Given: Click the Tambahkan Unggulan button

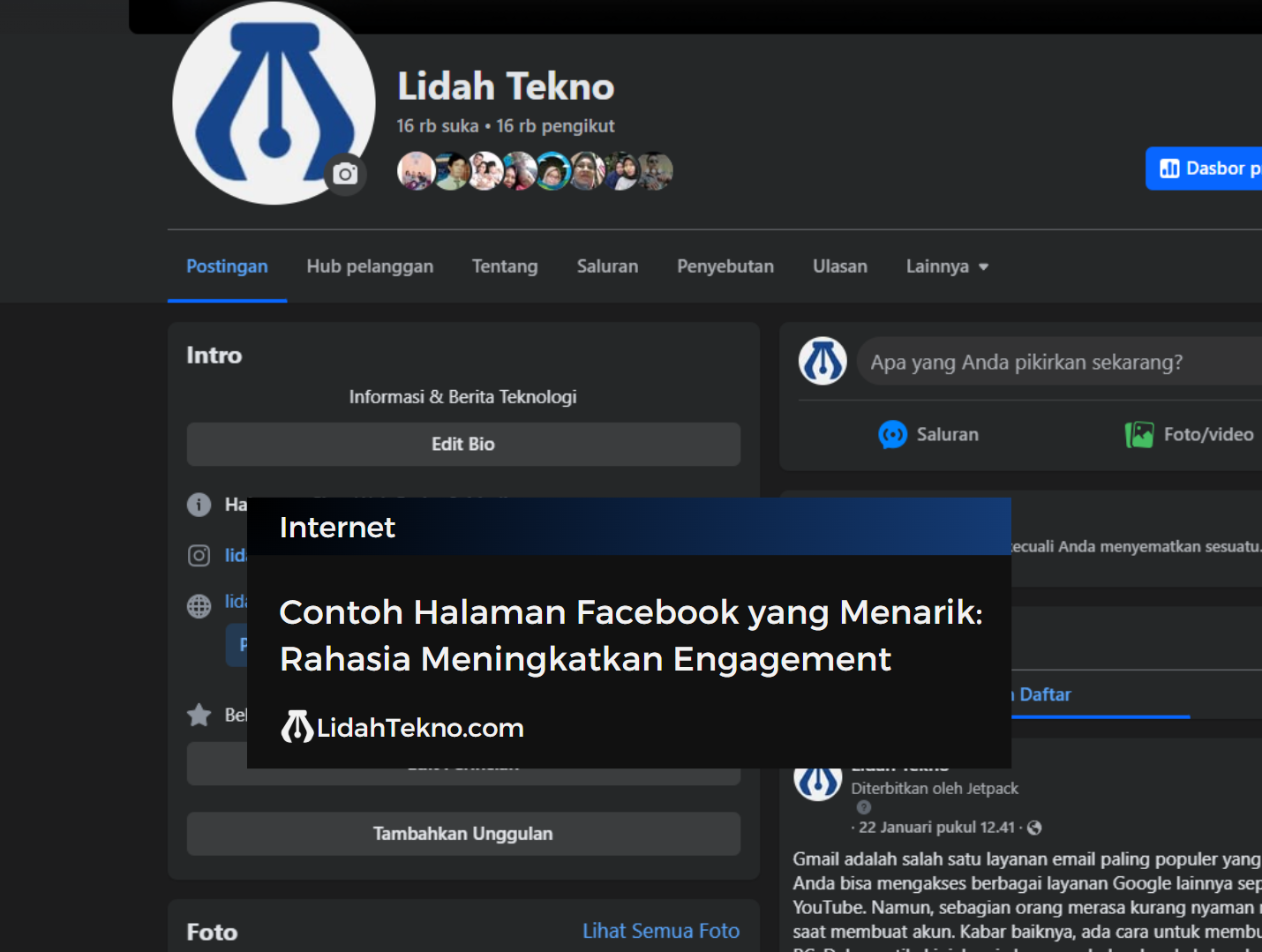Looking at the screenshot, I should (463, 834).
